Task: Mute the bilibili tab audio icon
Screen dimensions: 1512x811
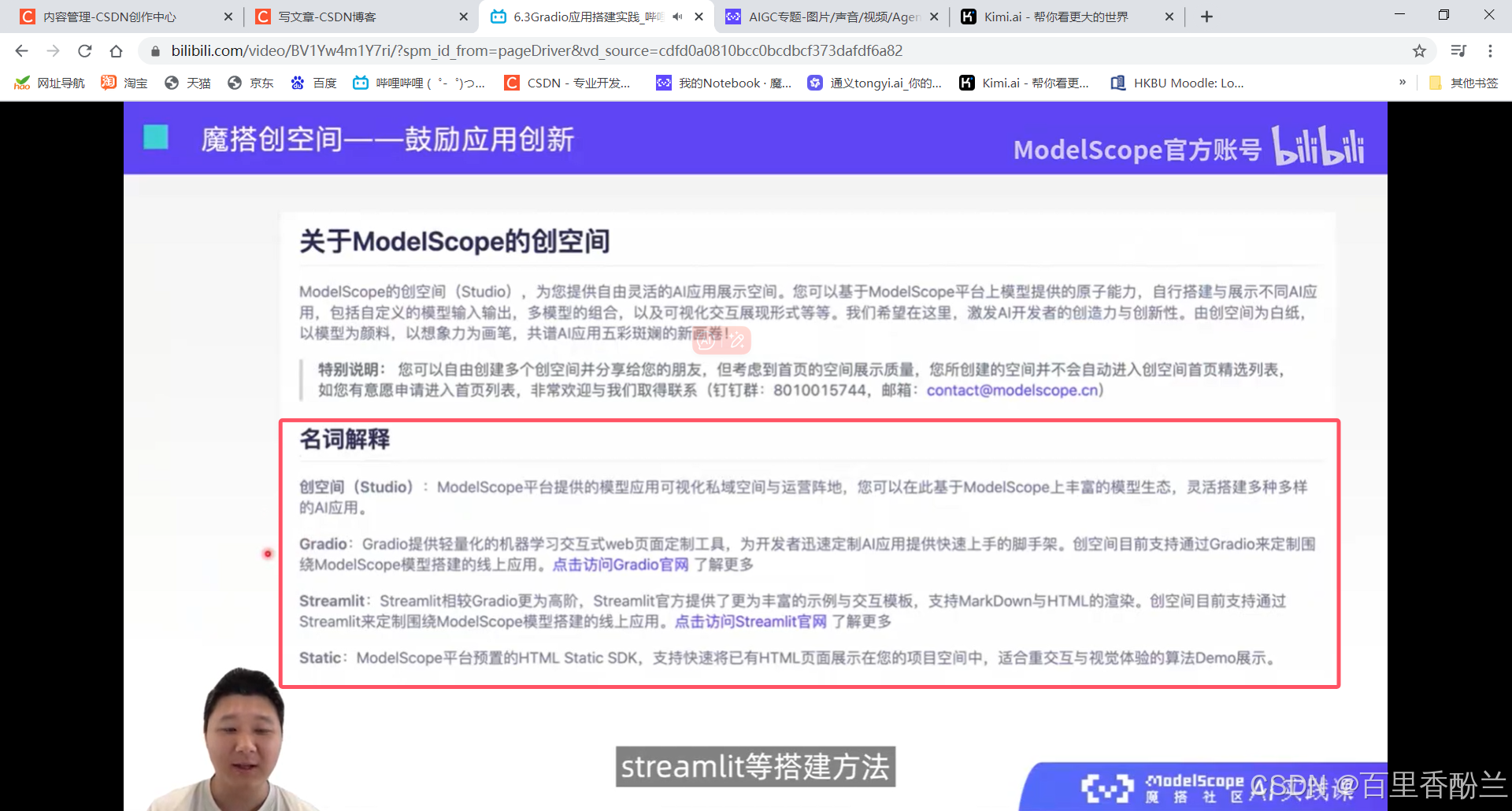Action: [677, 17]
